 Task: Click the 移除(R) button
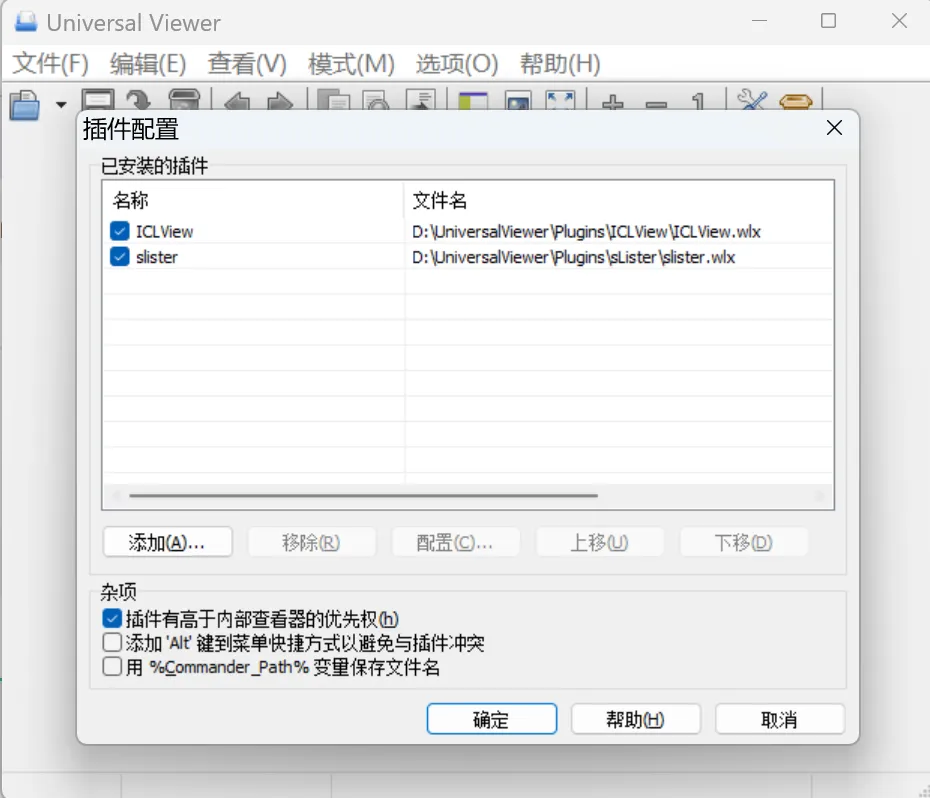click(x=311, y=542)
